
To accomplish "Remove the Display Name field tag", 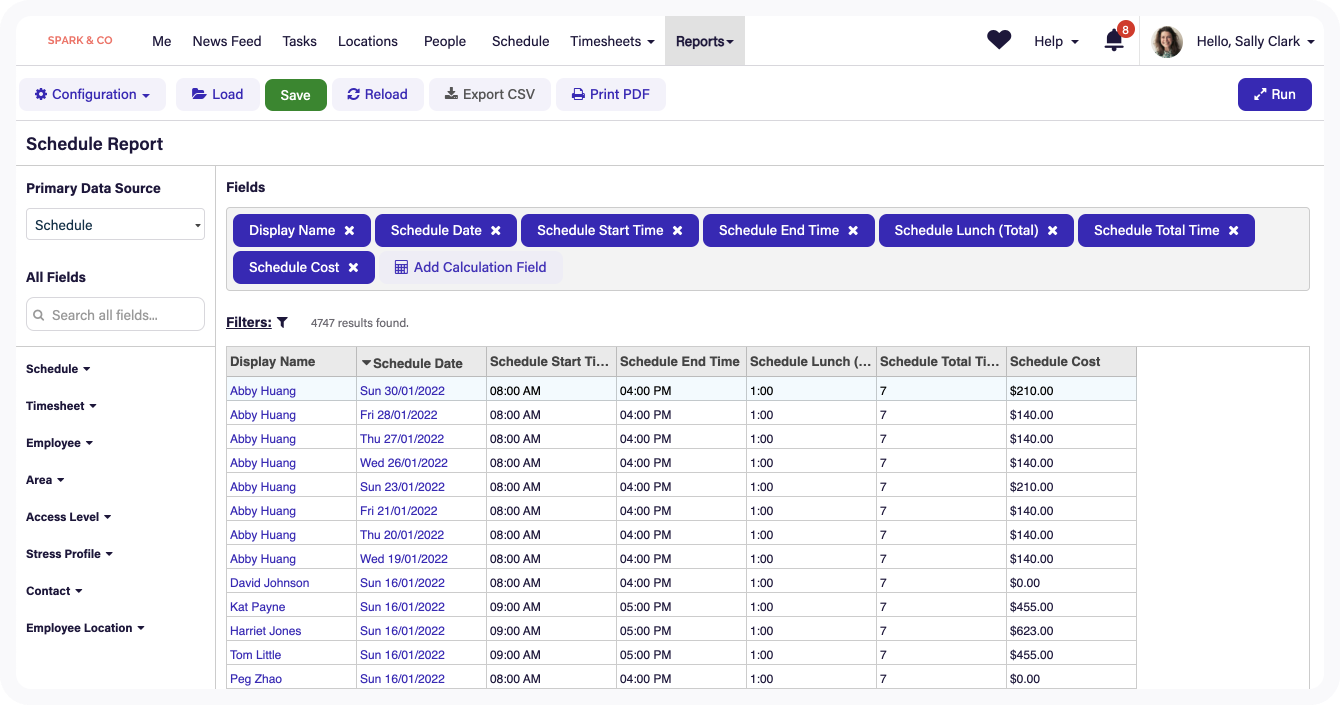I will coord(349,230).
